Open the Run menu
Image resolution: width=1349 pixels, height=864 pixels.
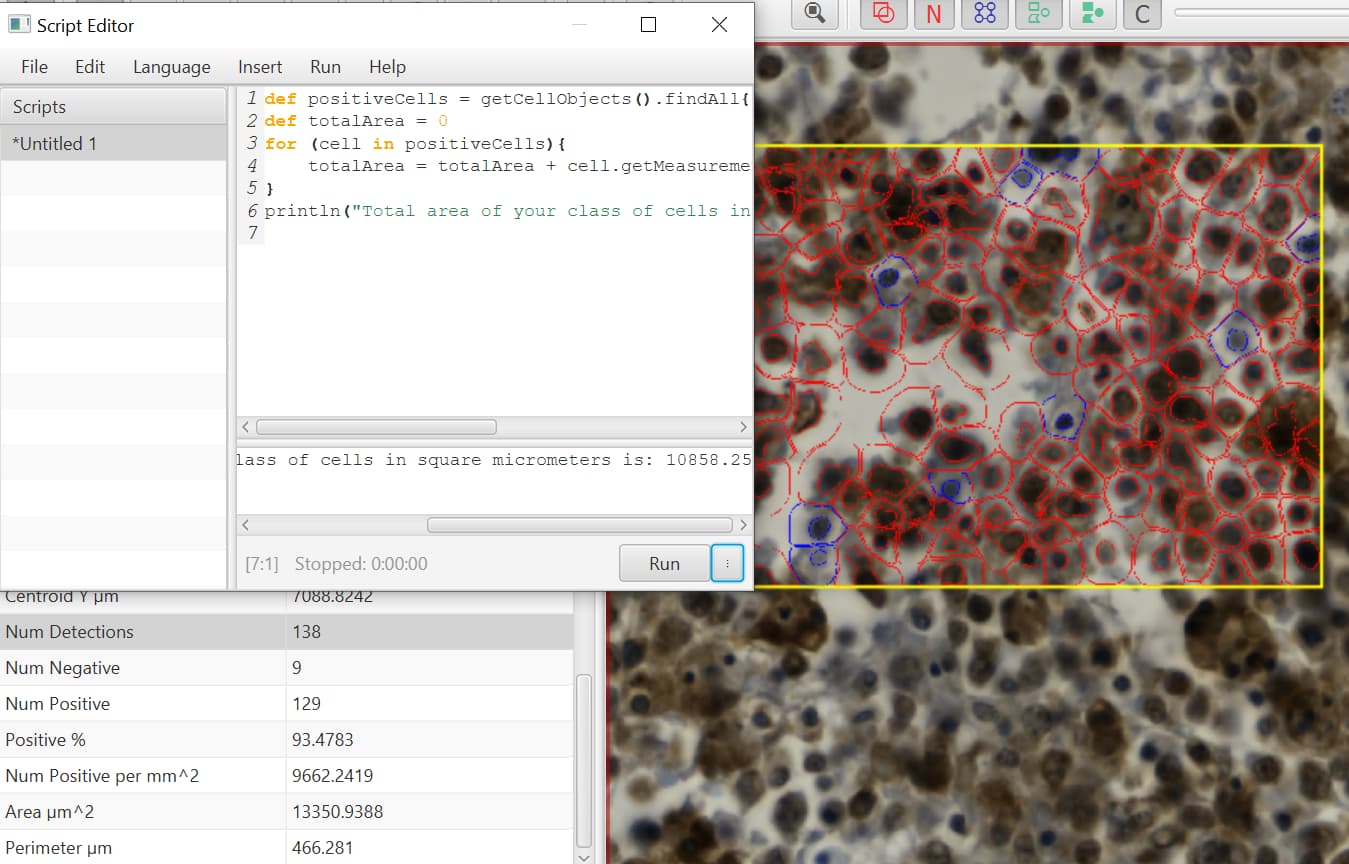click(325, 66)
